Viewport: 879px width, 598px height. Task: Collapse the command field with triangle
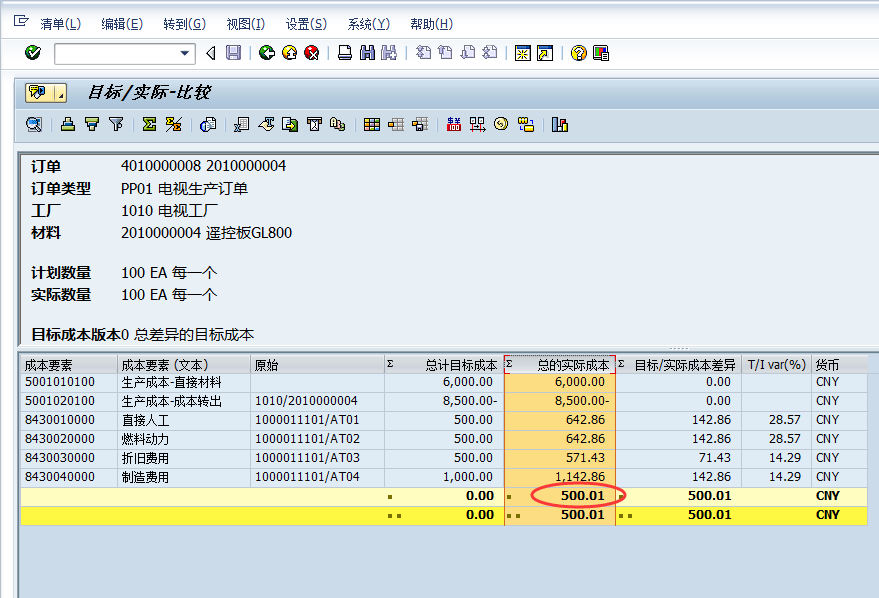coord(211,53)
